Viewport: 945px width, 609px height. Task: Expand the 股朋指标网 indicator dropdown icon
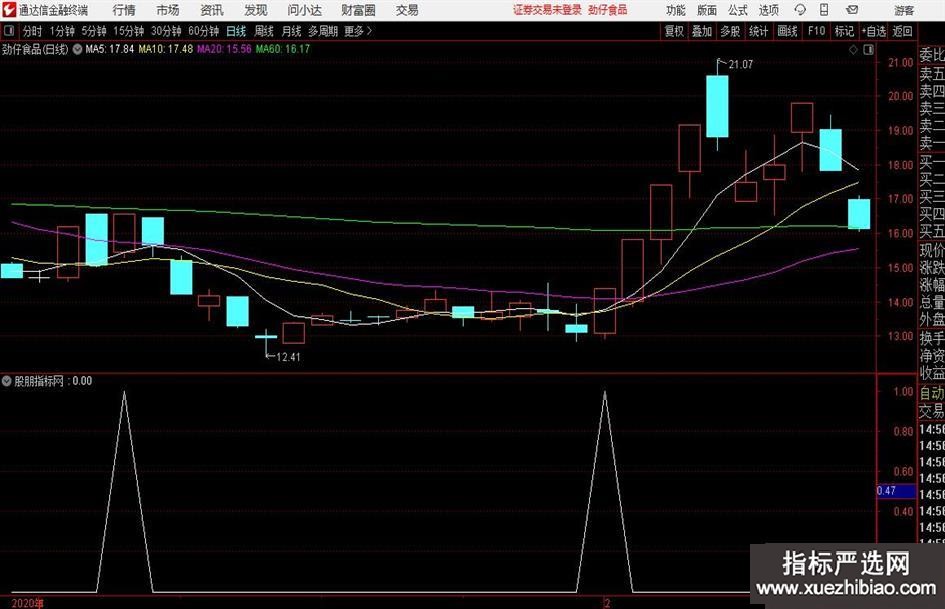[9, 380]
